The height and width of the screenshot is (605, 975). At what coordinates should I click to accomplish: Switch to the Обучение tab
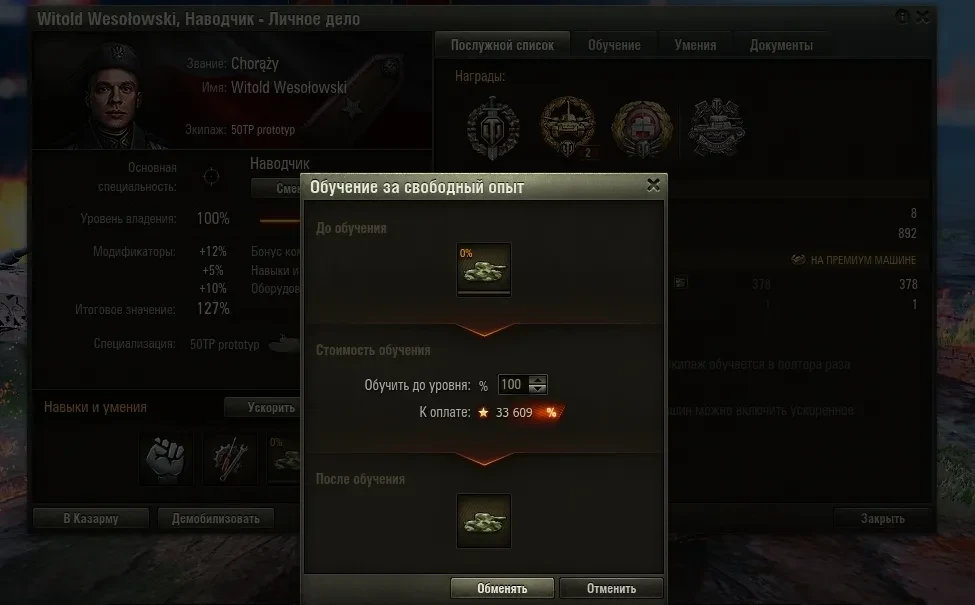coord(614,45)
